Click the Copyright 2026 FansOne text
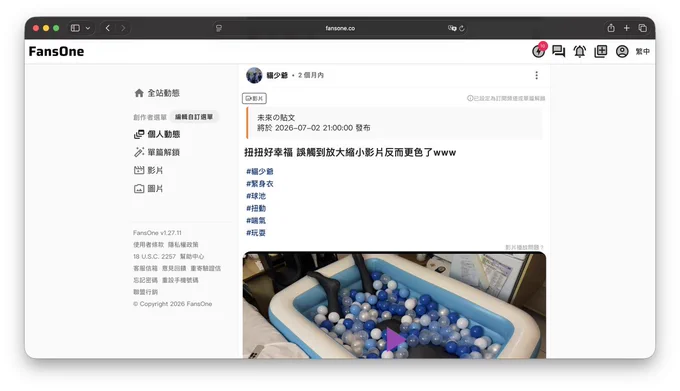680x391 pixels. (x=173, y=304)
